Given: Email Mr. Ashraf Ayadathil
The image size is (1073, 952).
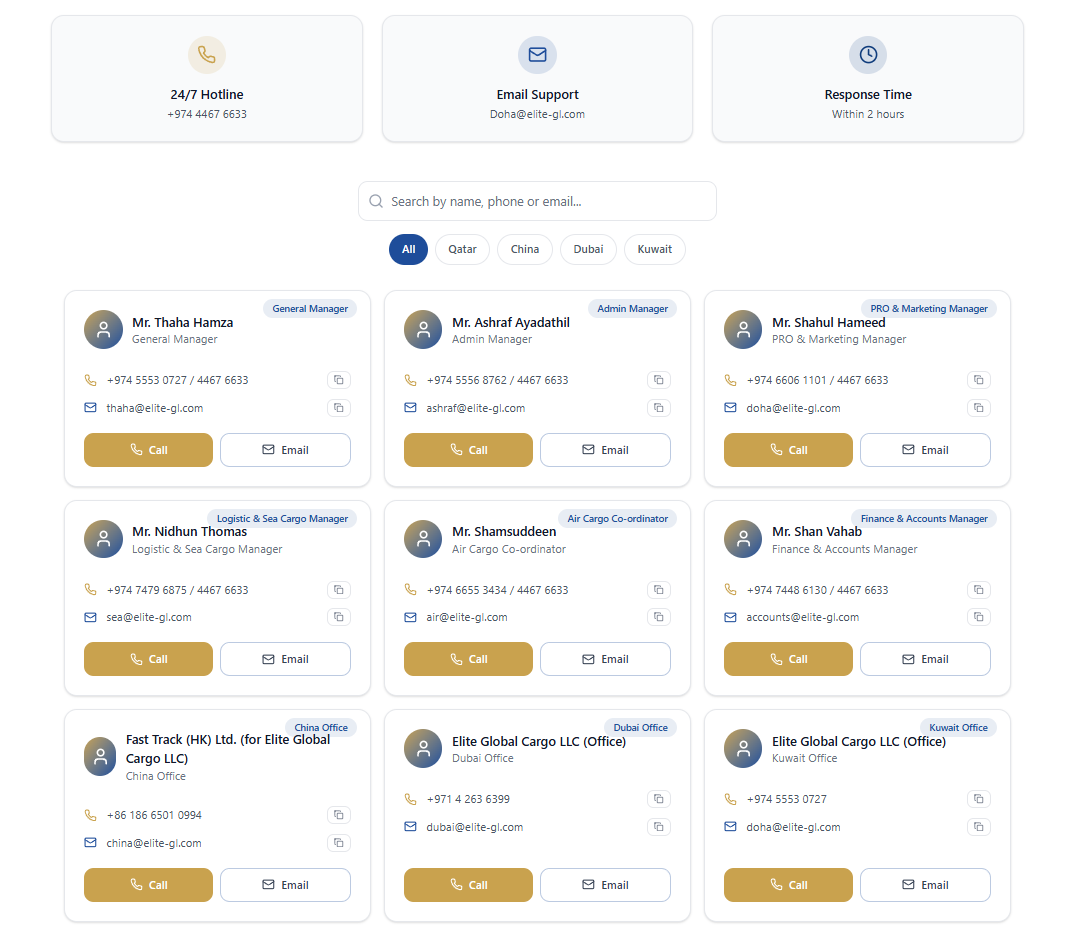Looking at the screenshot, I should (606, 450).
